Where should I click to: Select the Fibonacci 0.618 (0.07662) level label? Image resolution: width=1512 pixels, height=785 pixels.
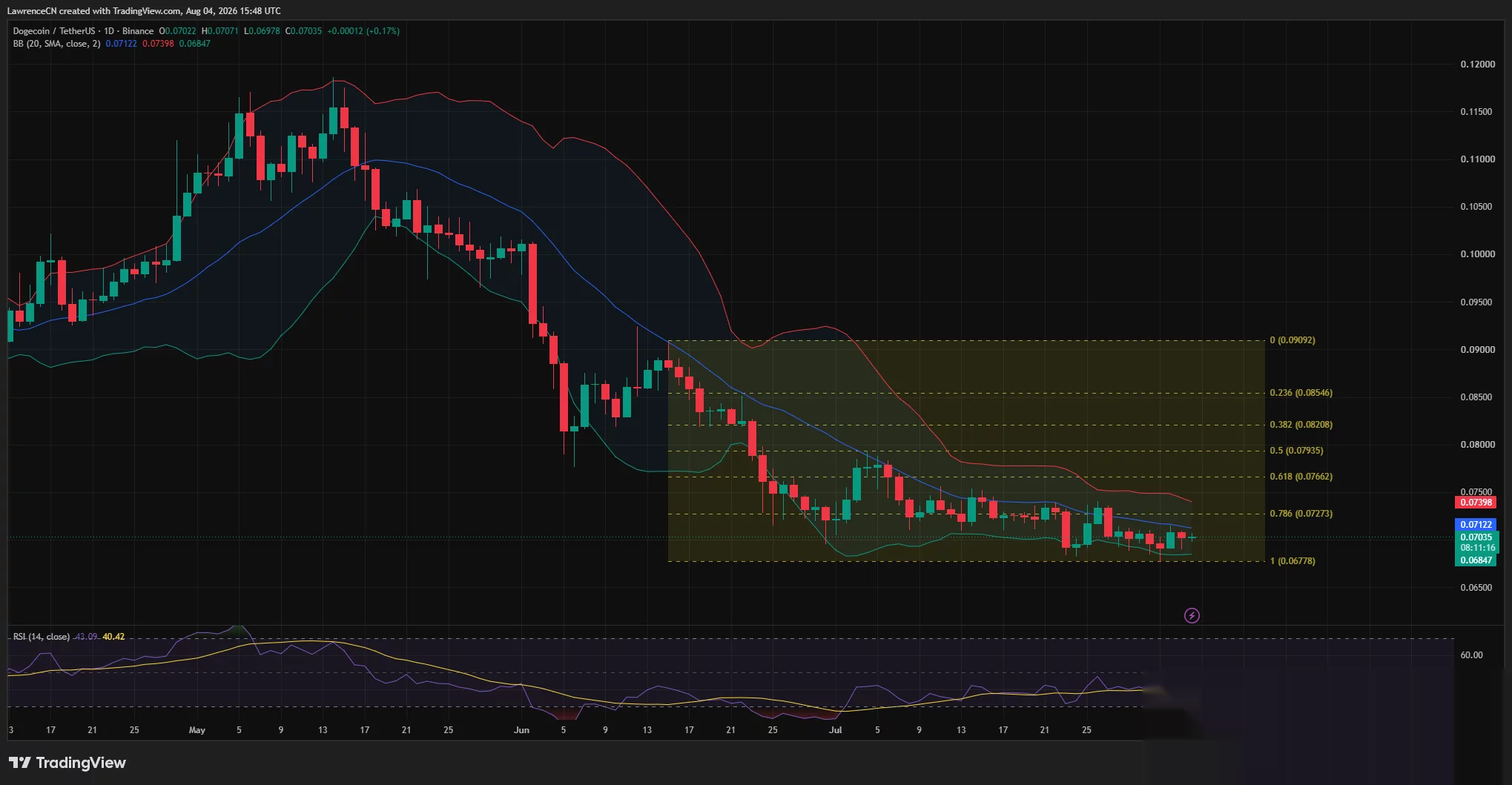pos(1301,477)
